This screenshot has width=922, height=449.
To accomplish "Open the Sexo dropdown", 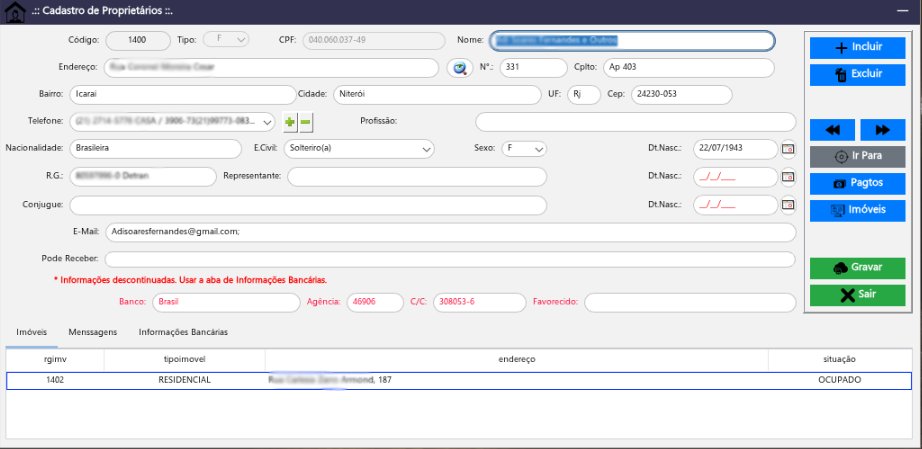I will [538, 149].
